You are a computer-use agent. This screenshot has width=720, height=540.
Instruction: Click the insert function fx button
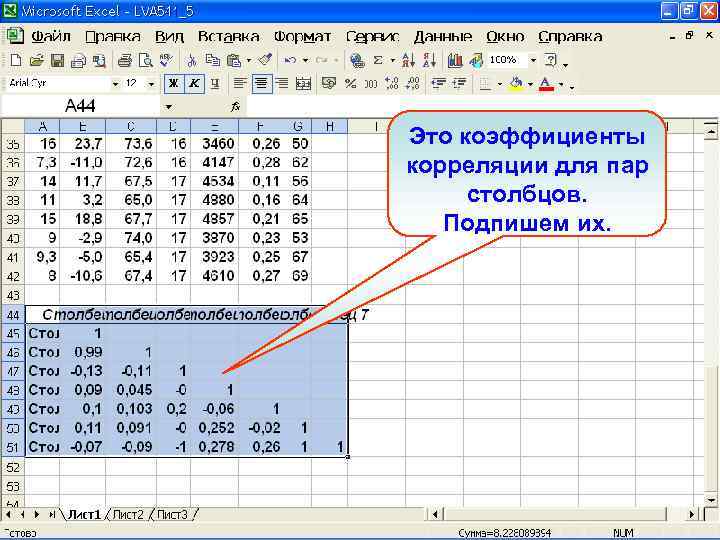click(236, 107)
